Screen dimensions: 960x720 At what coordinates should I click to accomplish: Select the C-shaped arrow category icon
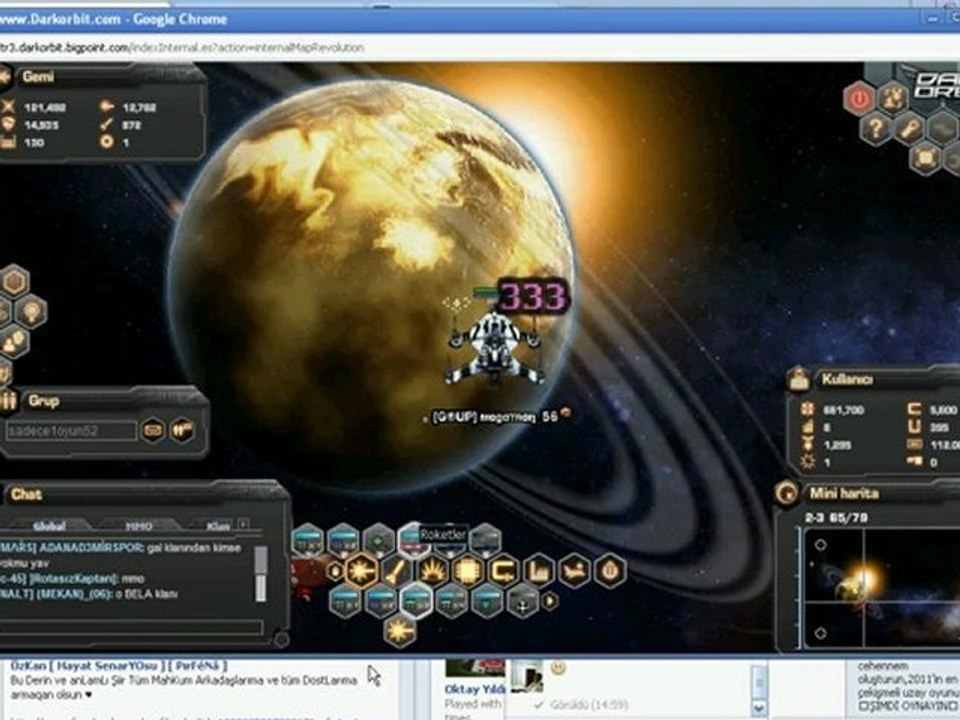pyautogui.click(x=503, y=571)
